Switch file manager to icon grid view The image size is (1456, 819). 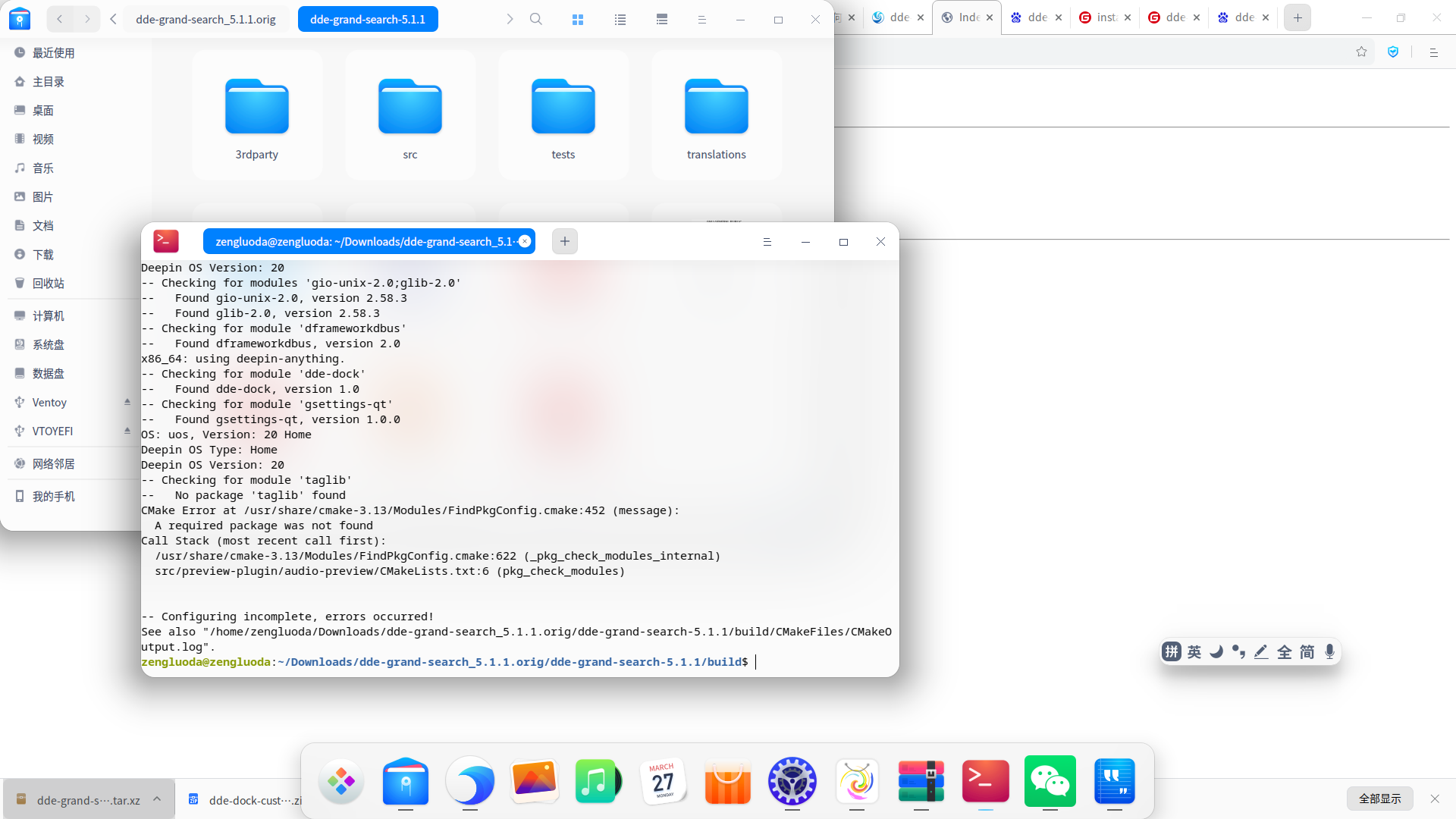click(x=578, y=20)
